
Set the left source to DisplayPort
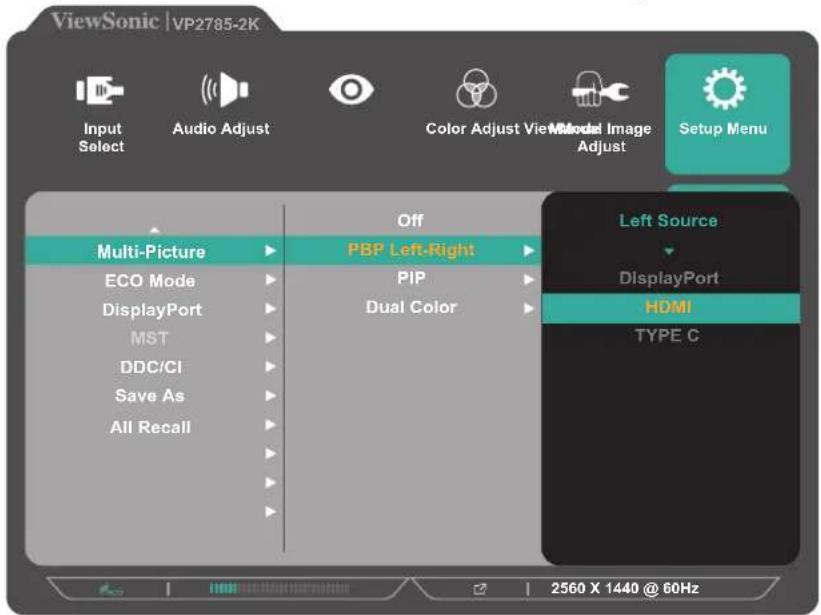[x=669, y=278]
